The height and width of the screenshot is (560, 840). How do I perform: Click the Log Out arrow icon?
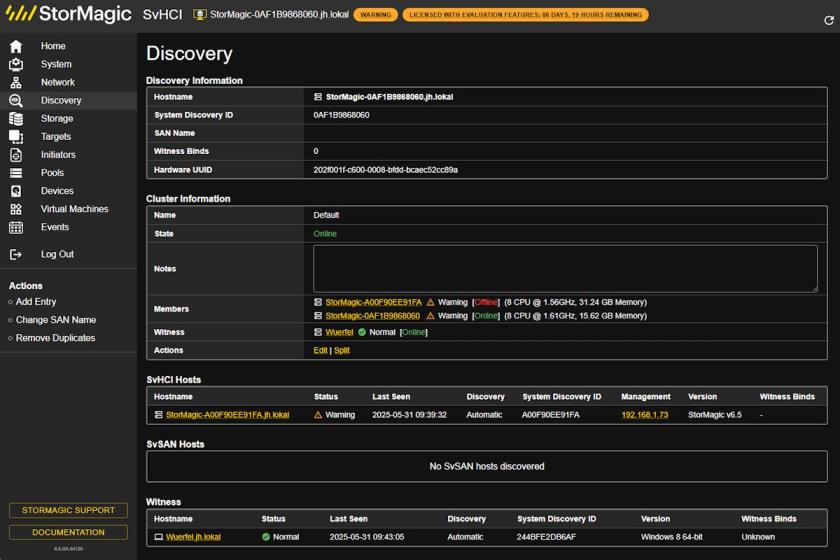[x=16, y=255]
